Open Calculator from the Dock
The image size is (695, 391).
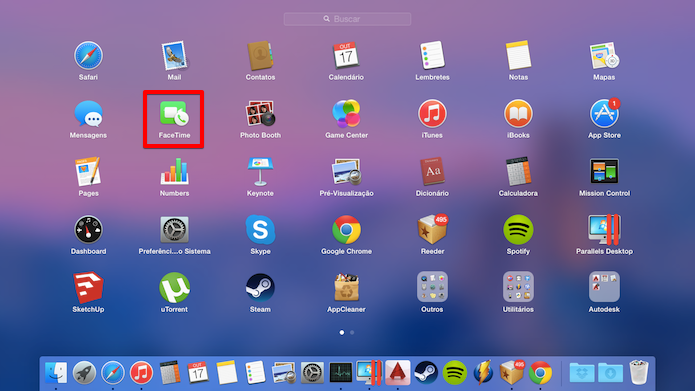tap(170, 372)
